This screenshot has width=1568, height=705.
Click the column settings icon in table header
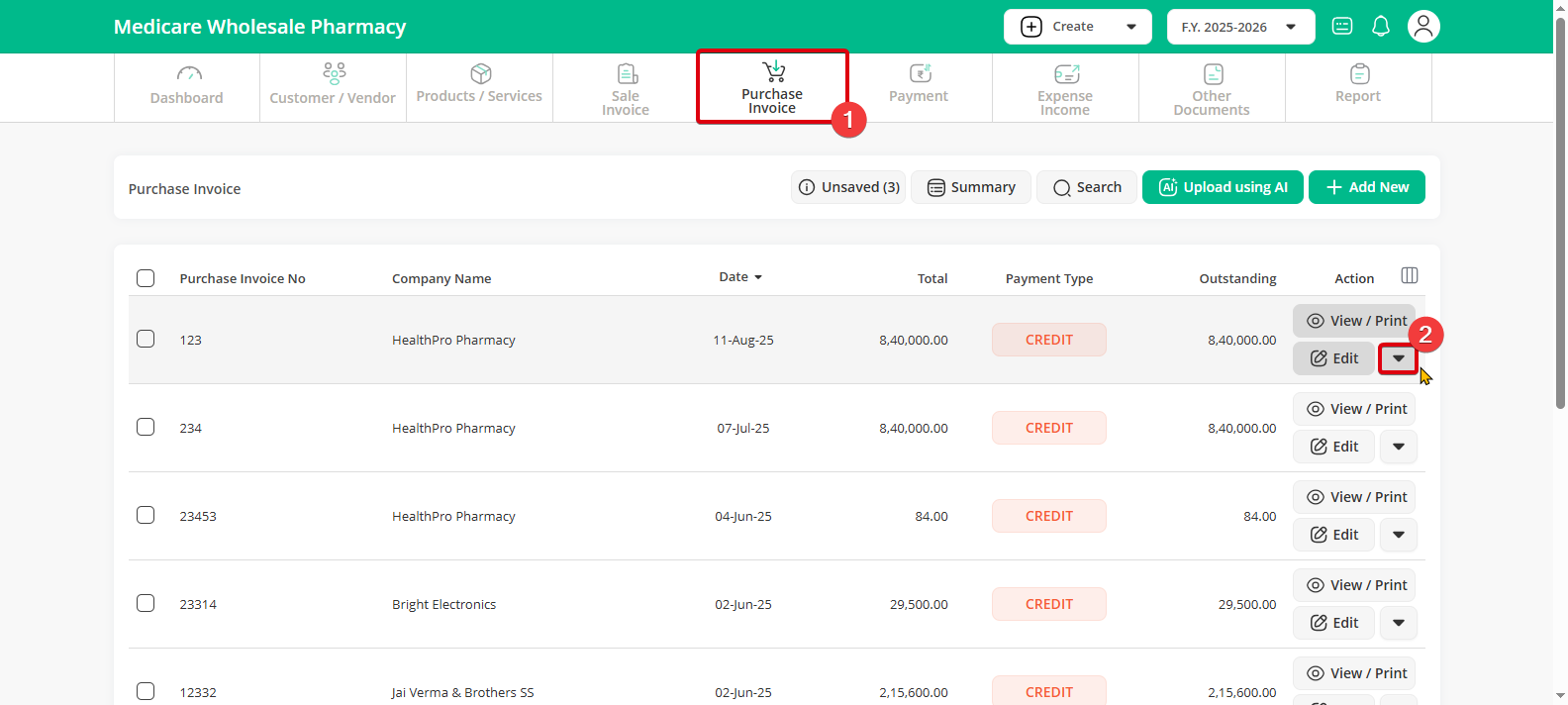(x=1410, y=275)
